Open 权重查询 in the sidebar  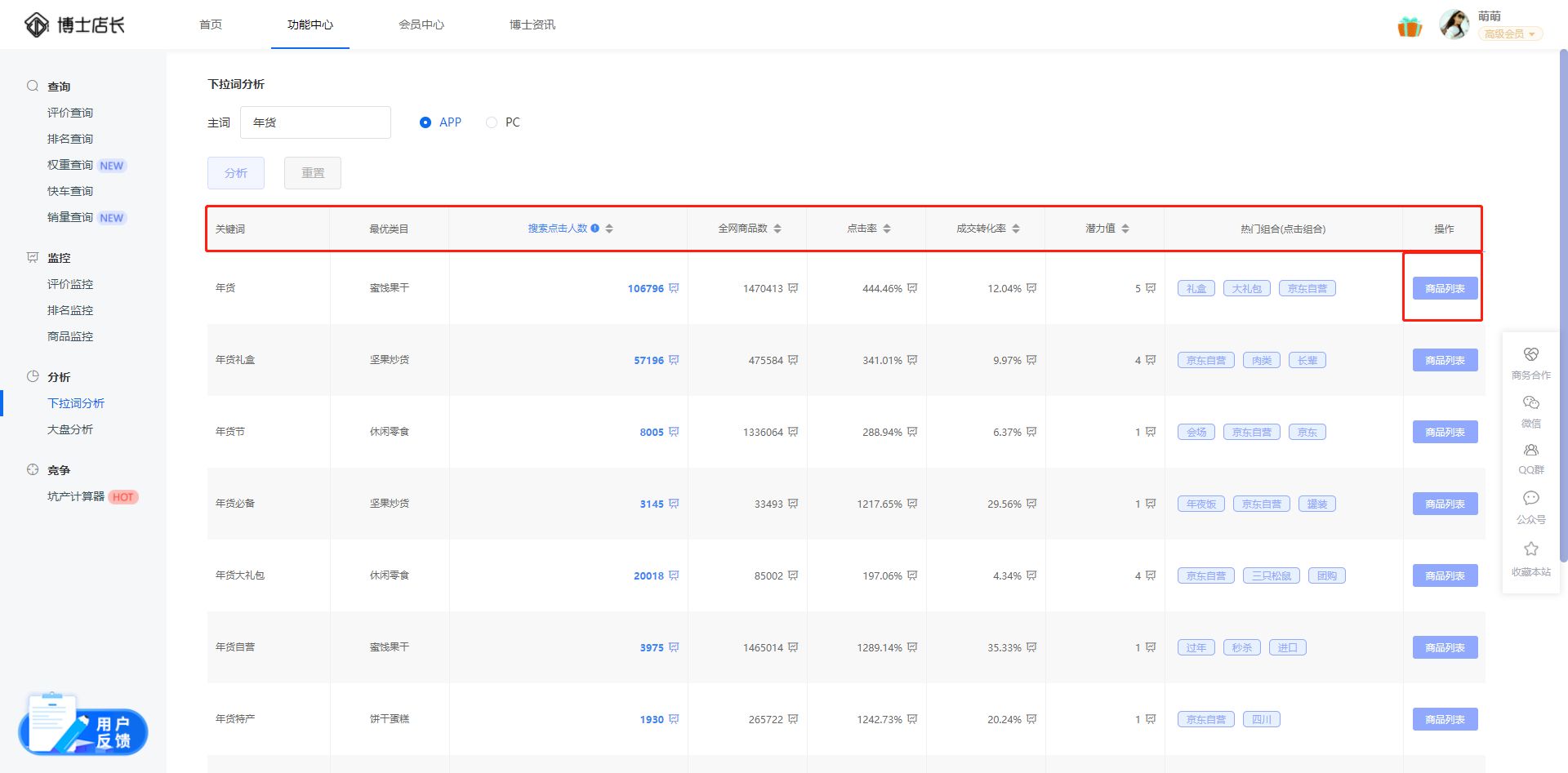(x=70, y=165)
